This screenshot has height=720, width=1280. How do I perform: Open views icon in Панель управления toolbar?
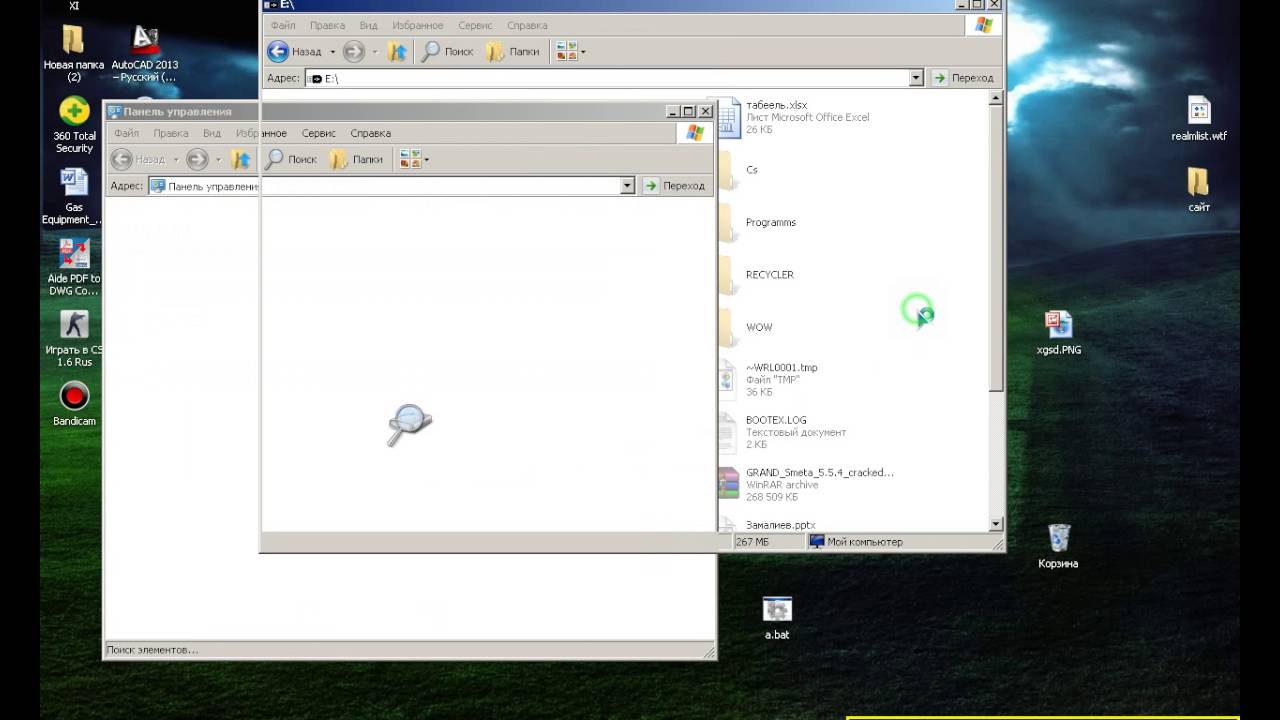tap(409, 159)
